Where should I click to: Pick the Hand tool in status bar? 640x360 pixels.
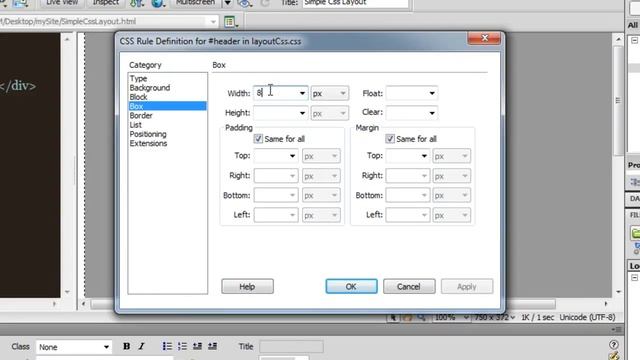tap(407, 317)
